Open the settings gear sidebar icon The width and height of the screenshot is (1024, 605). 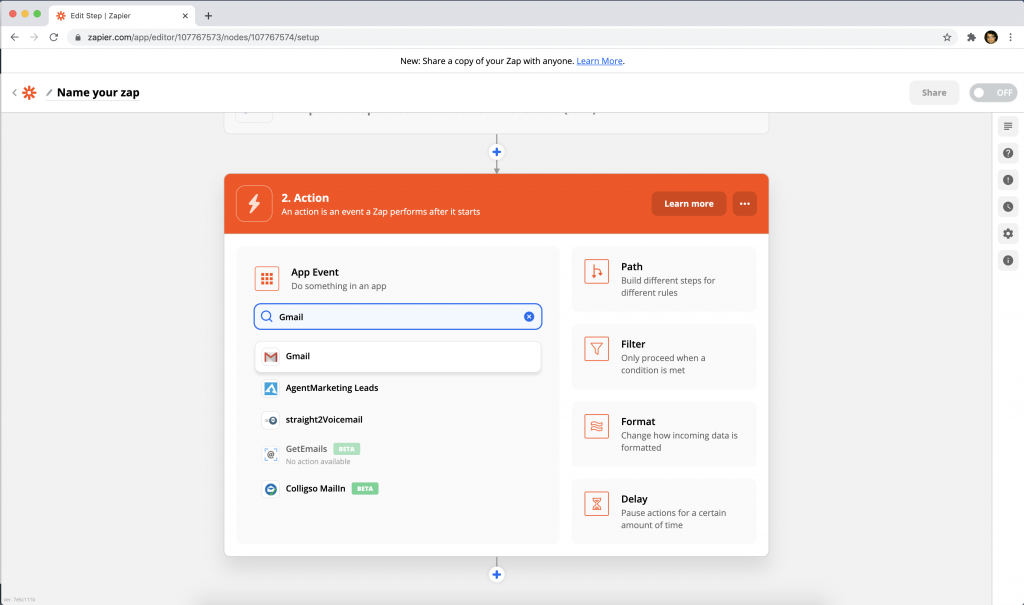pyautogui.click(x=1008, y=233)
